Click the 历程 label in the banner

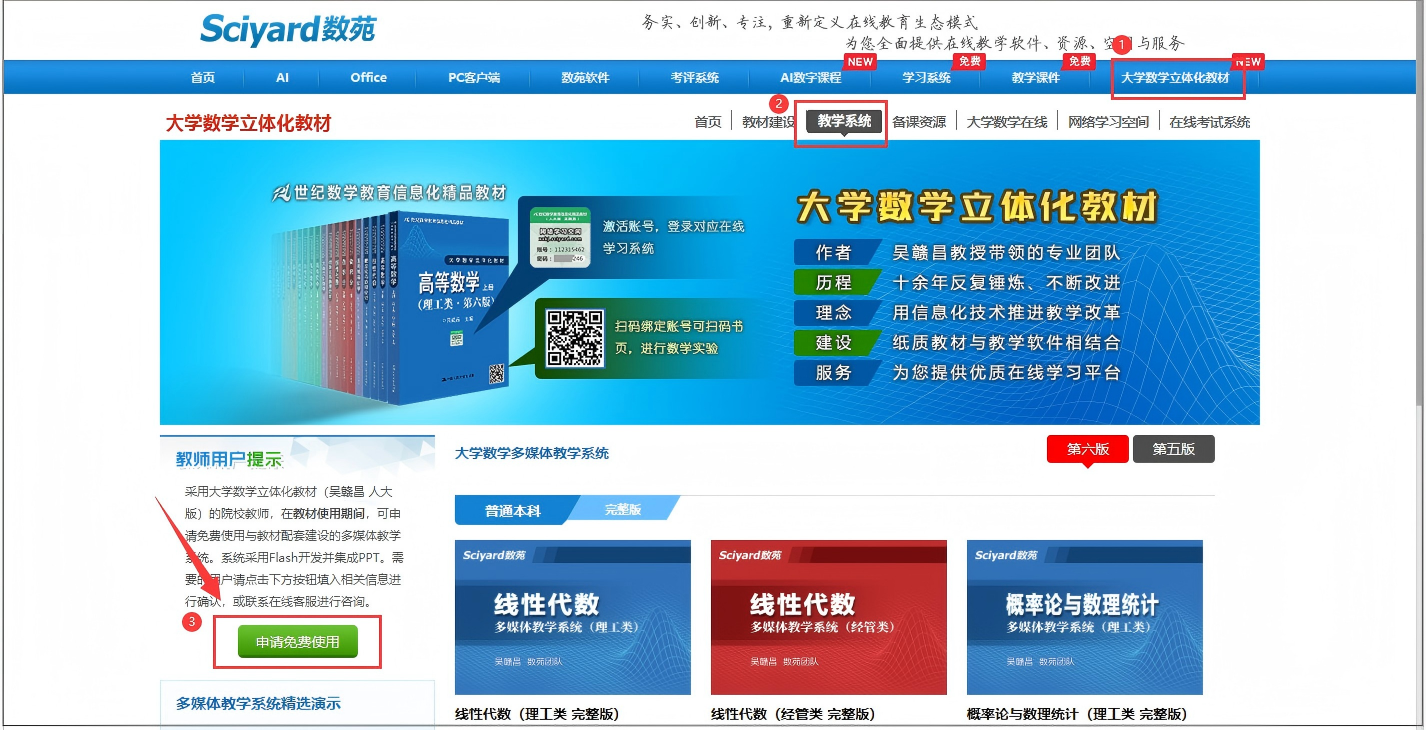coord(834,282)
